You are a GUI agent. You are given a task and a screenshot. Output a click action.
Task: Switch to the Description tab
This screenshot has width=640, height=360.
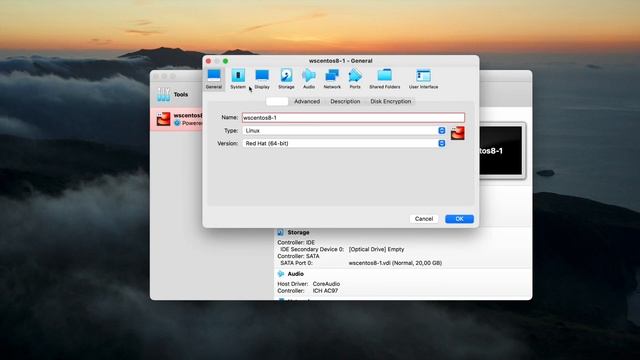point(345,101)
